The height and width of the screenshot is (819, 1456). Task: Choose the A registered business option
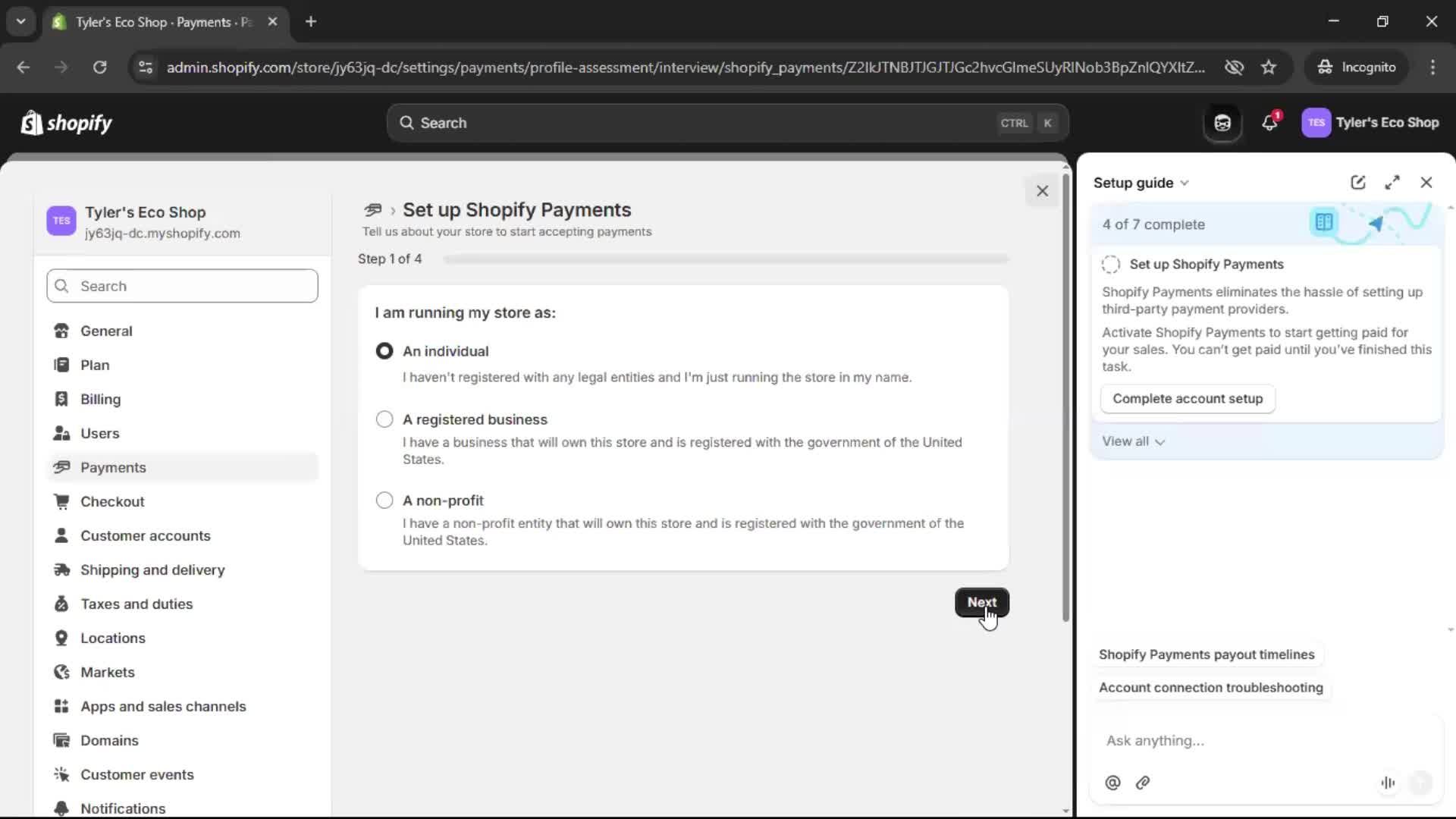click(384, 419)
